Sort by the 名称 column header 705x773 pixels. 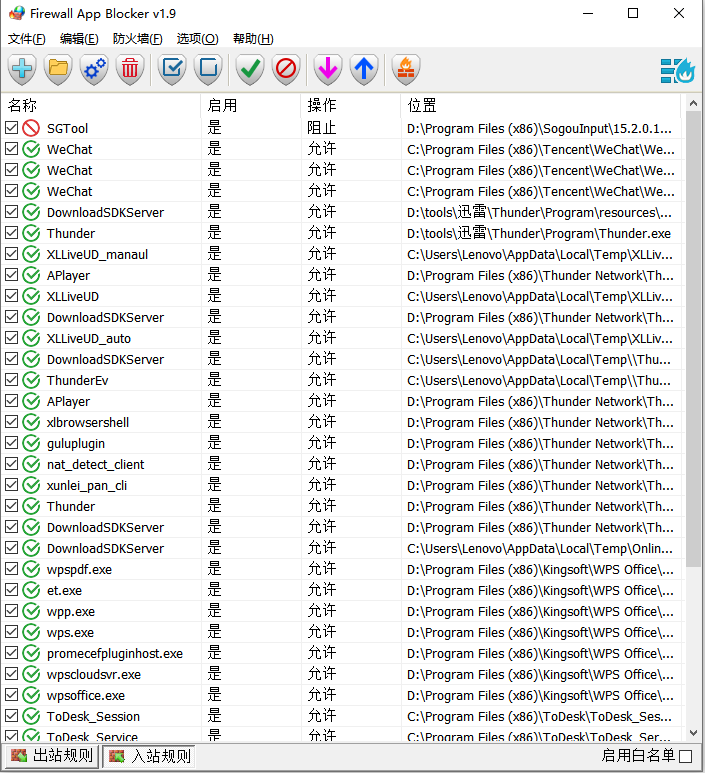pyautogui.click(x=101, y=105)
